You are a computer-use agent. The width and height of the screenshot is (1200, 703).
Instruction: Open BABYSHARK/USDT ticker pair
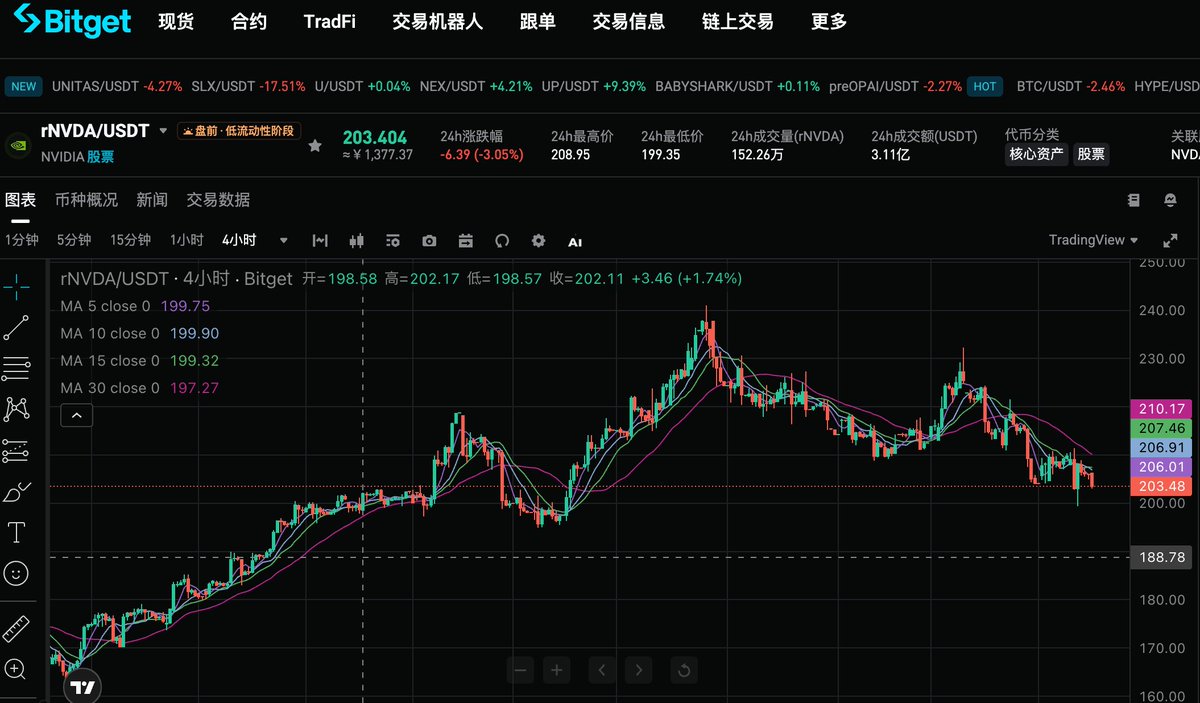tap(737, 86)
